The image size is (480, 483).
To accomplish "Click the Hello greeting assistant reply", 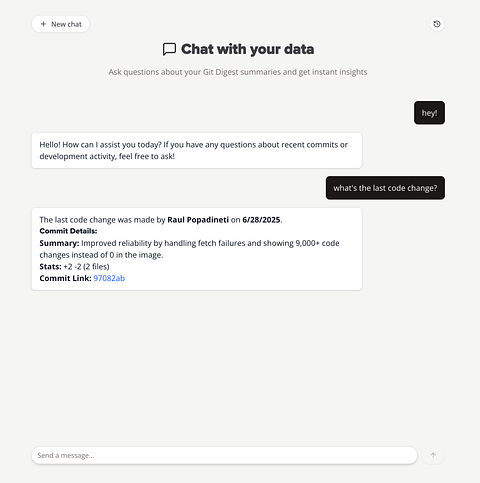I will [x=197, y=150].
